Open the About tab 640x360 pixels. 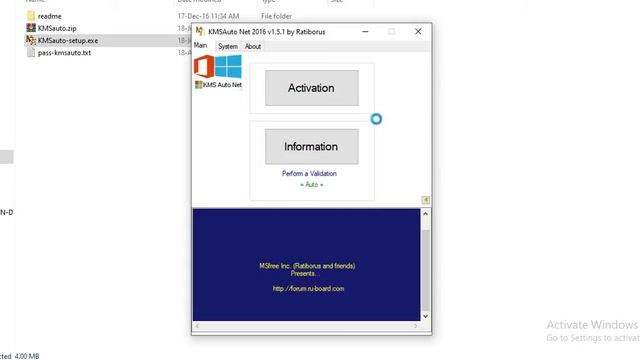click(x=253, y=47)
